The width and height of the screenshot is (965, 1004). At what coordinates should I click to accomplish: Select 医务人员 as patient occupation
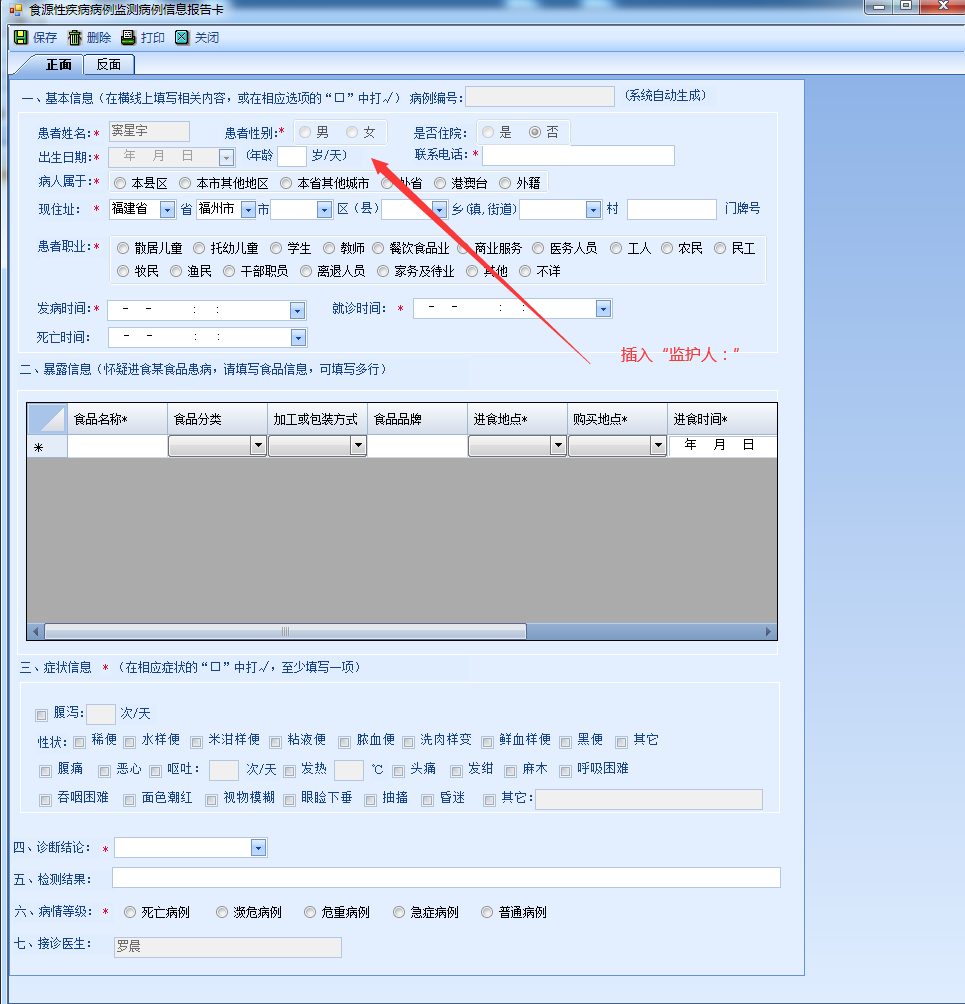pyautogui.click(x=538, y=248)
